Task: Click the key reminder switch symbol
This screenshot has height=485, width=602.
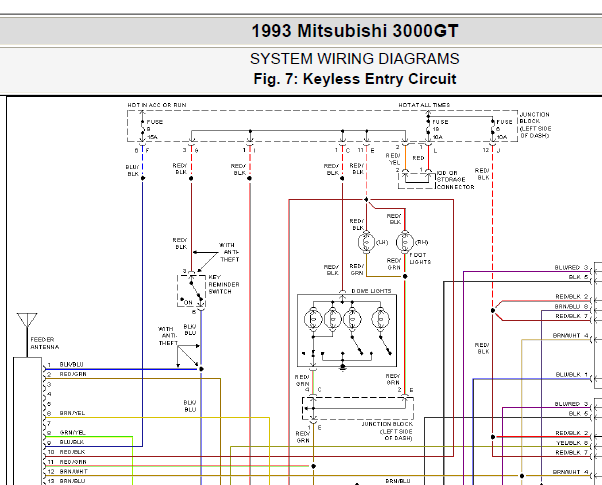Action: point(192,291)
